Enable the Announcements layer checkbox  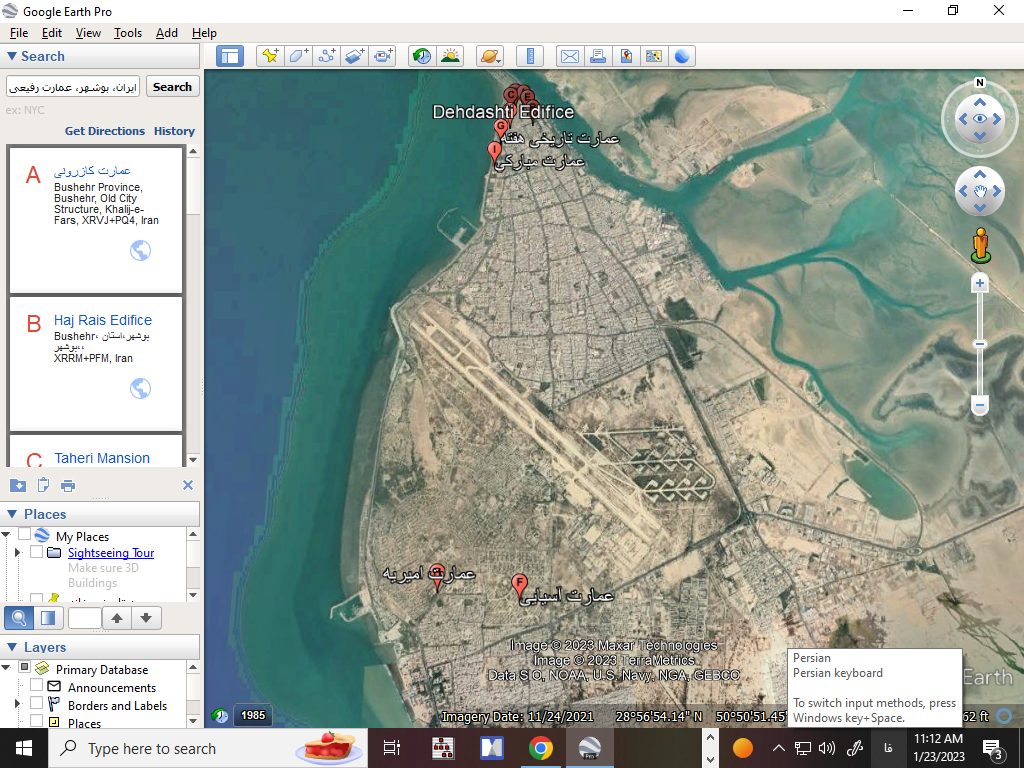tap(37, 687)
